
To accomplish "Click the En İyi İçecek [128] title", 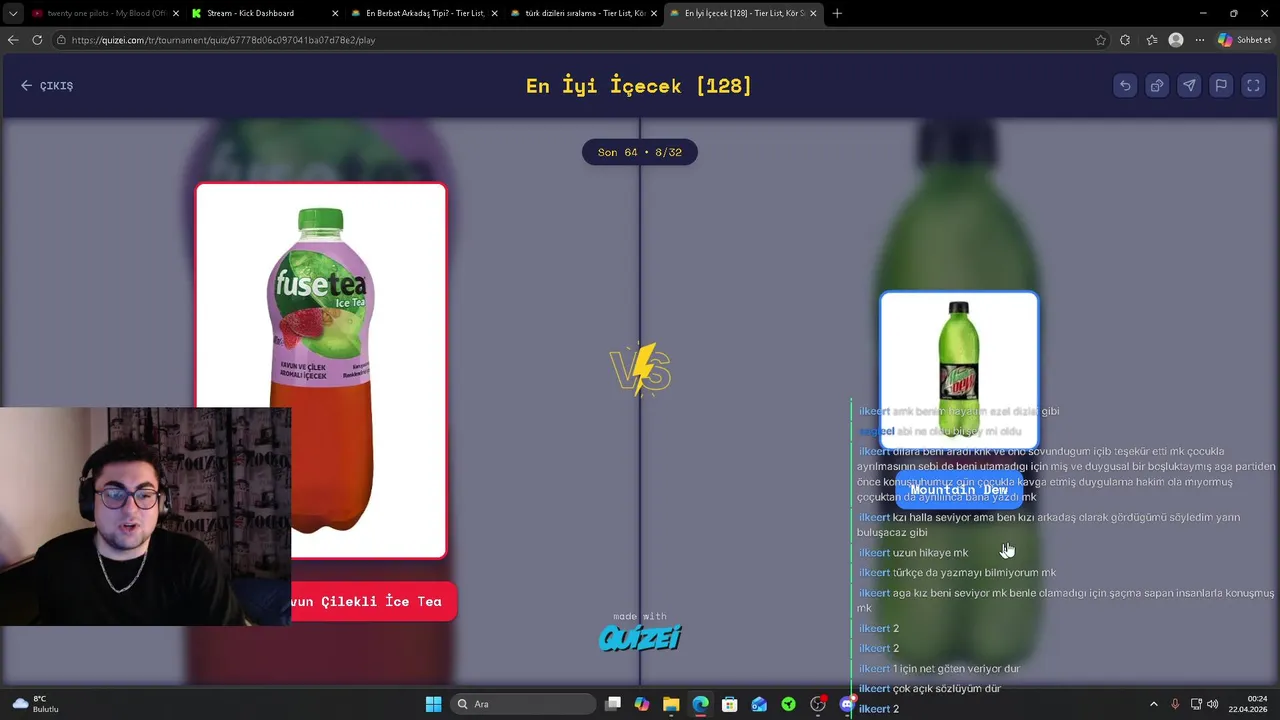I will click(x=639, y=86).
